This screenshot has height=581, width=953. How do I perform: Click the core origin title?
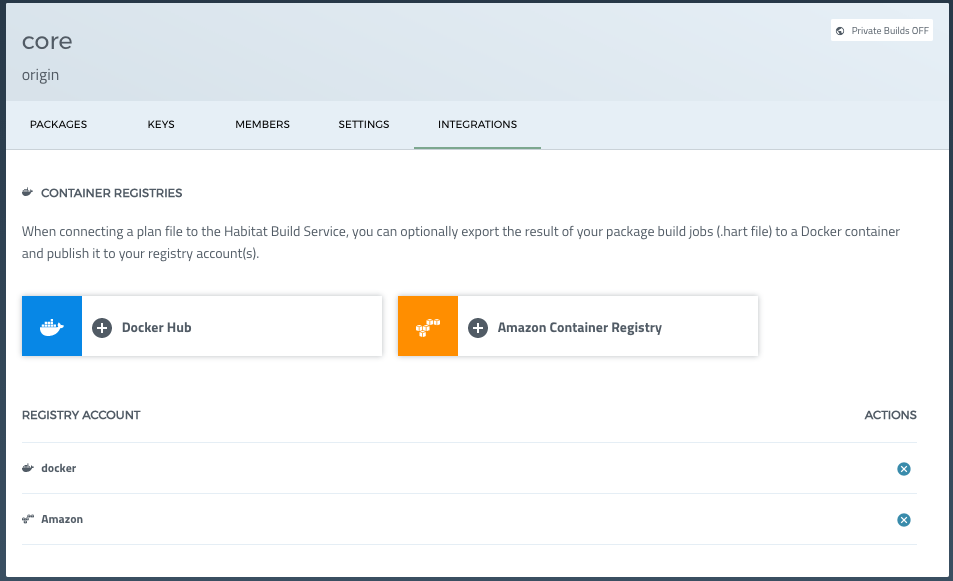coord(46,41)
